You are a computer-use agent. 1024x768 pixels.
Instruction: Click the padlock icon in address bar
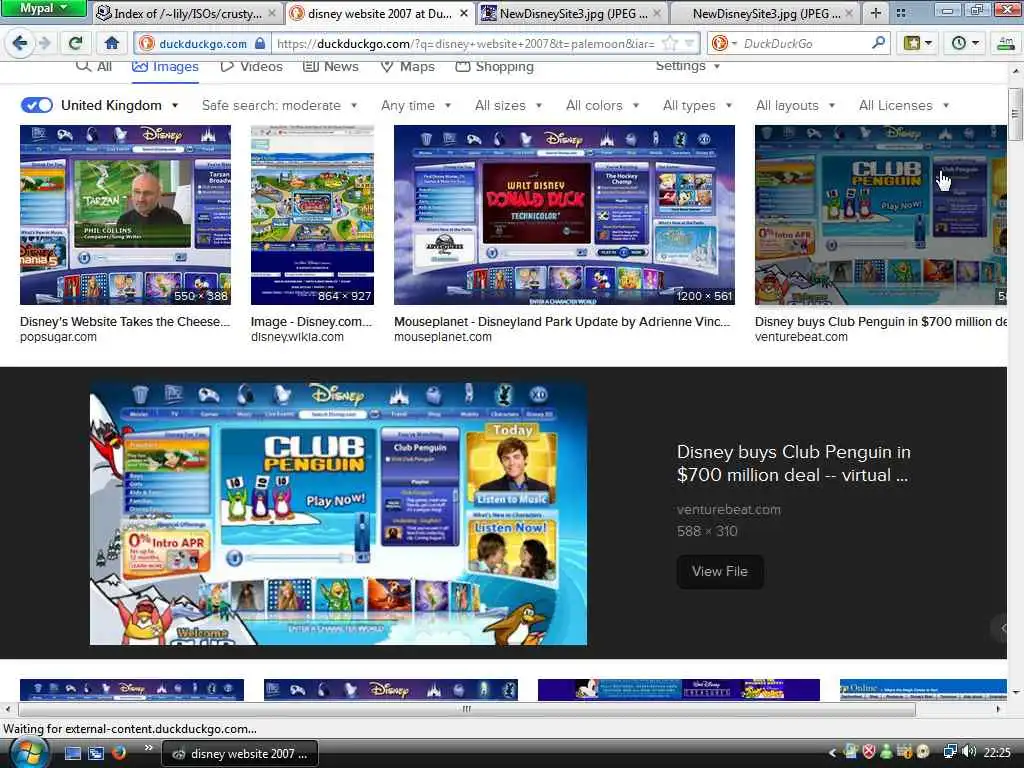click(260, 44)
